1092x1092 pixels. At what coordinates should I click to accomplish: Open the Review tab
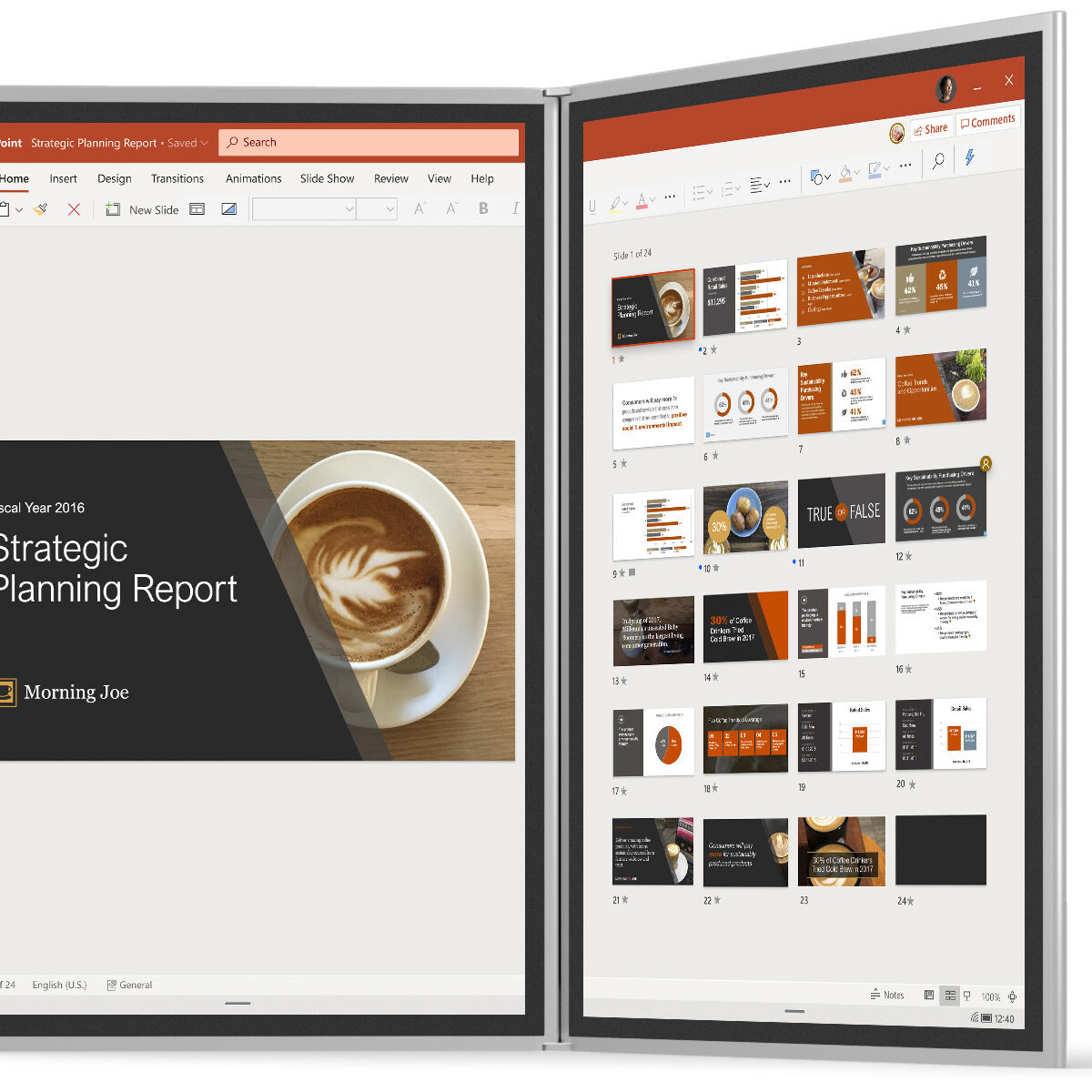pyautogui.click(x=391, y=178)
